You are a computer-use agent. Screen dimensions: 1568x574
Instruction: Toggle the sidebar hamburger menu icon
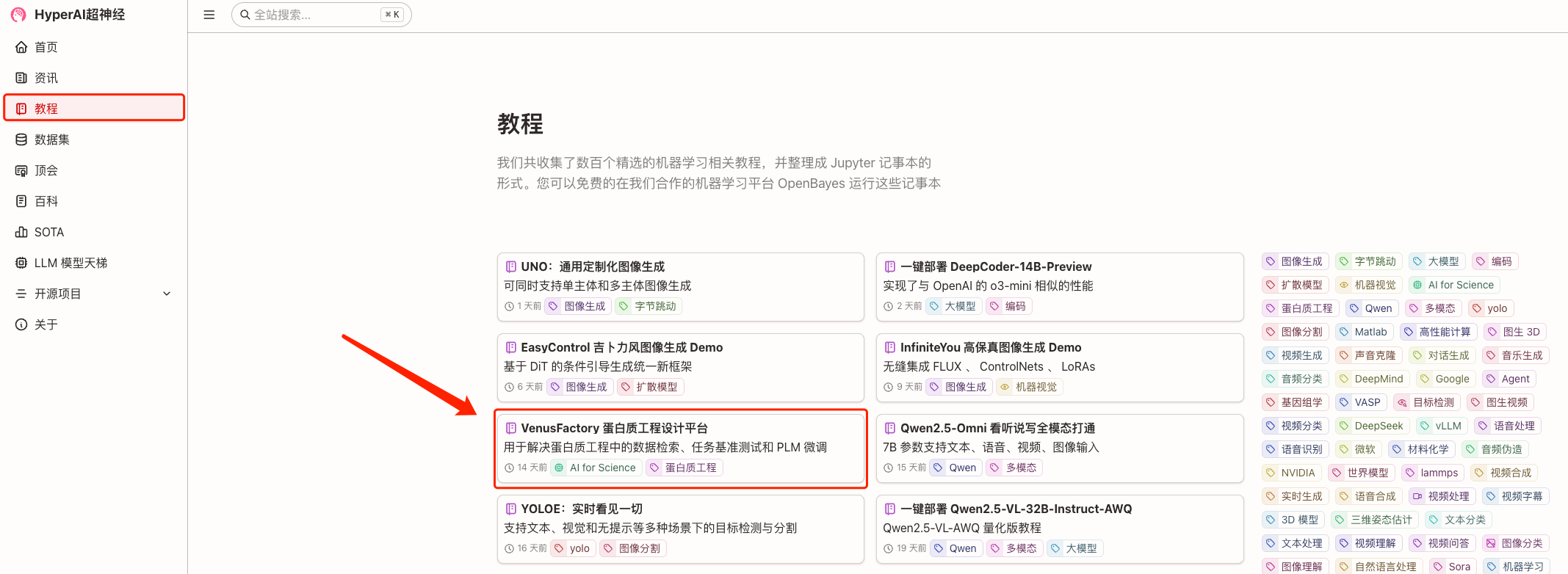(209, 15)
